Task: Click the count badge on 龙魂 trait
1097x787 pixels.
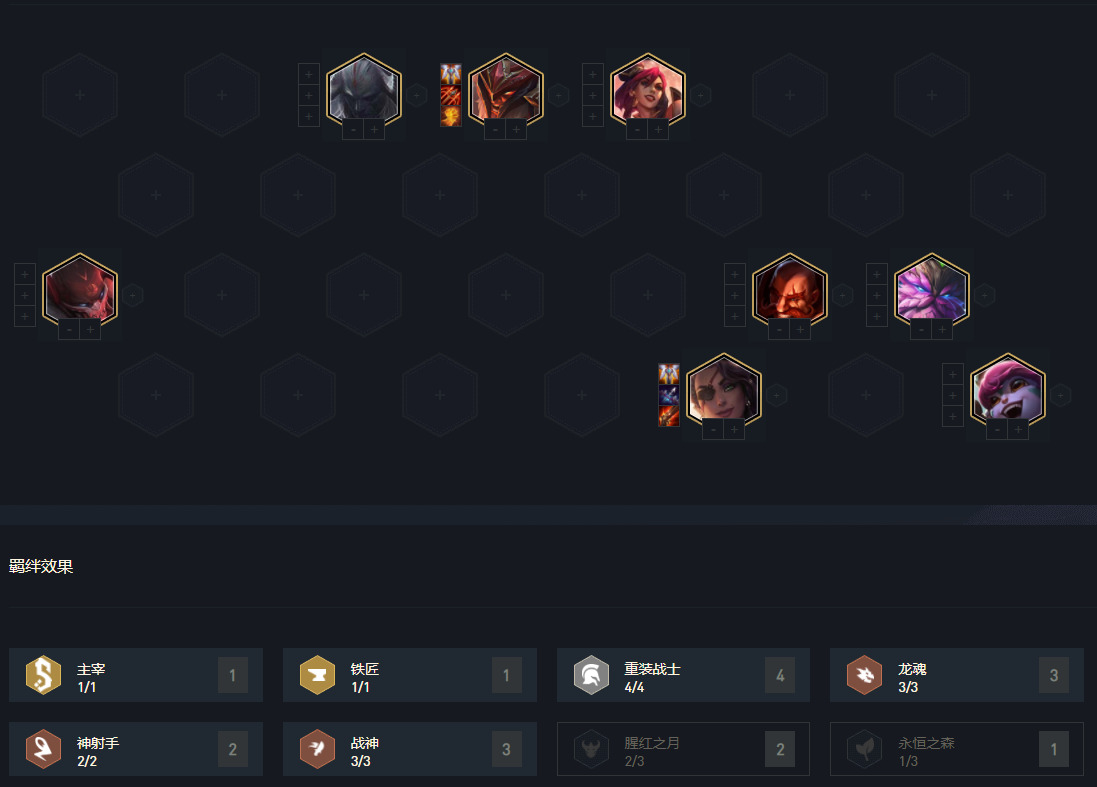Action: pos(1054,675)
